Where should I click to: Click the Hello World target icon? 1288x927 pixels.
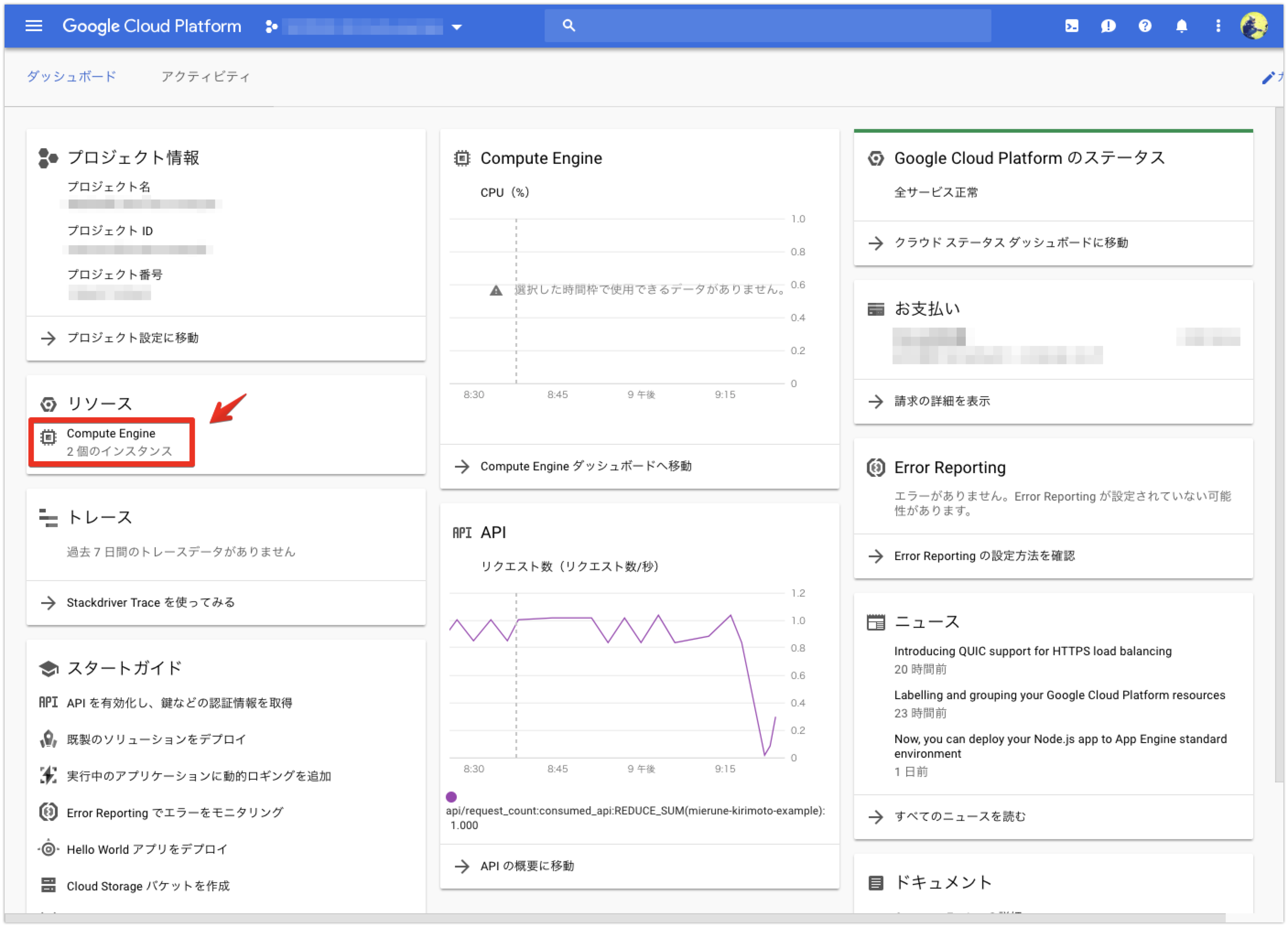tap(48, 849)
